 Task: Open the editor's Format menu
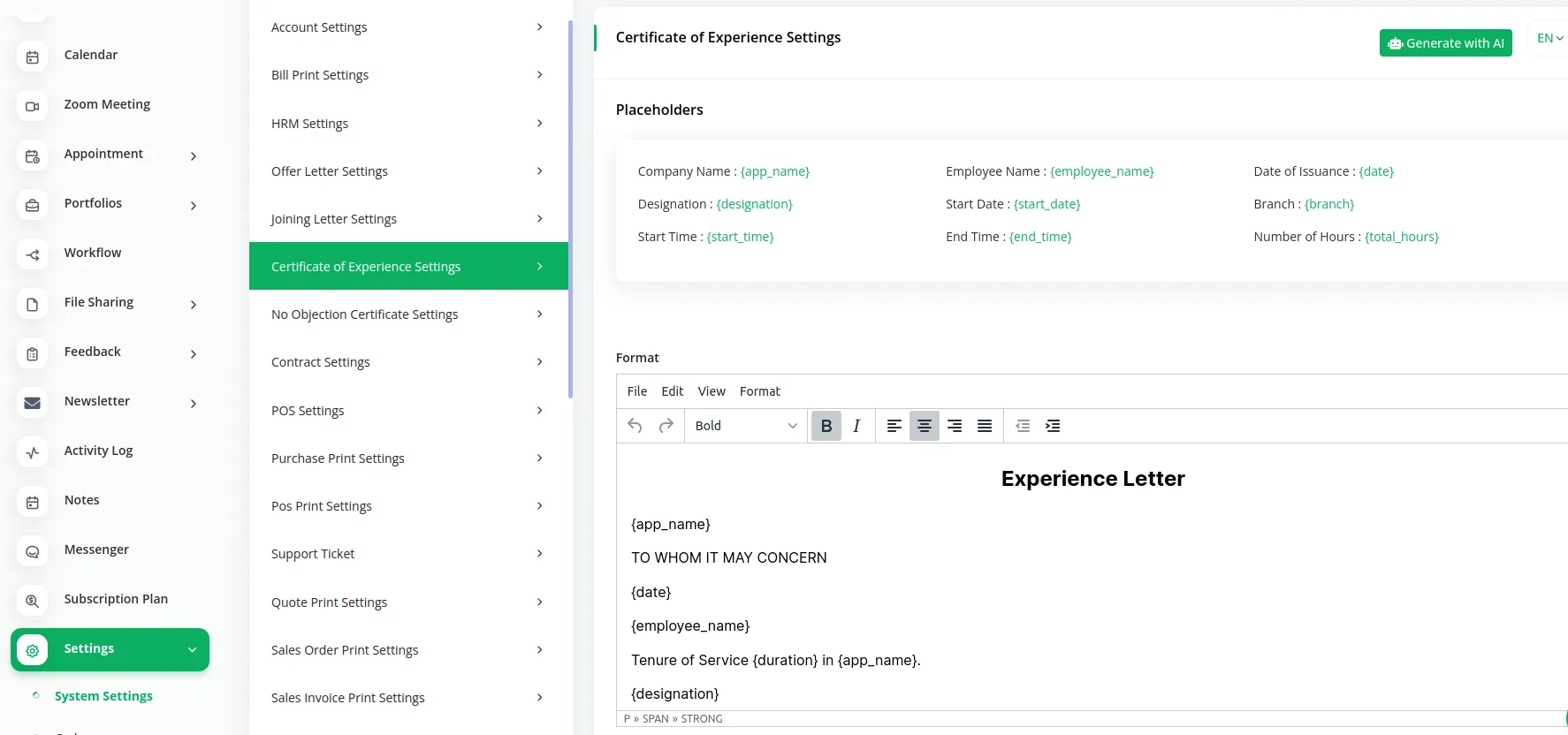(x=759, y=391)
